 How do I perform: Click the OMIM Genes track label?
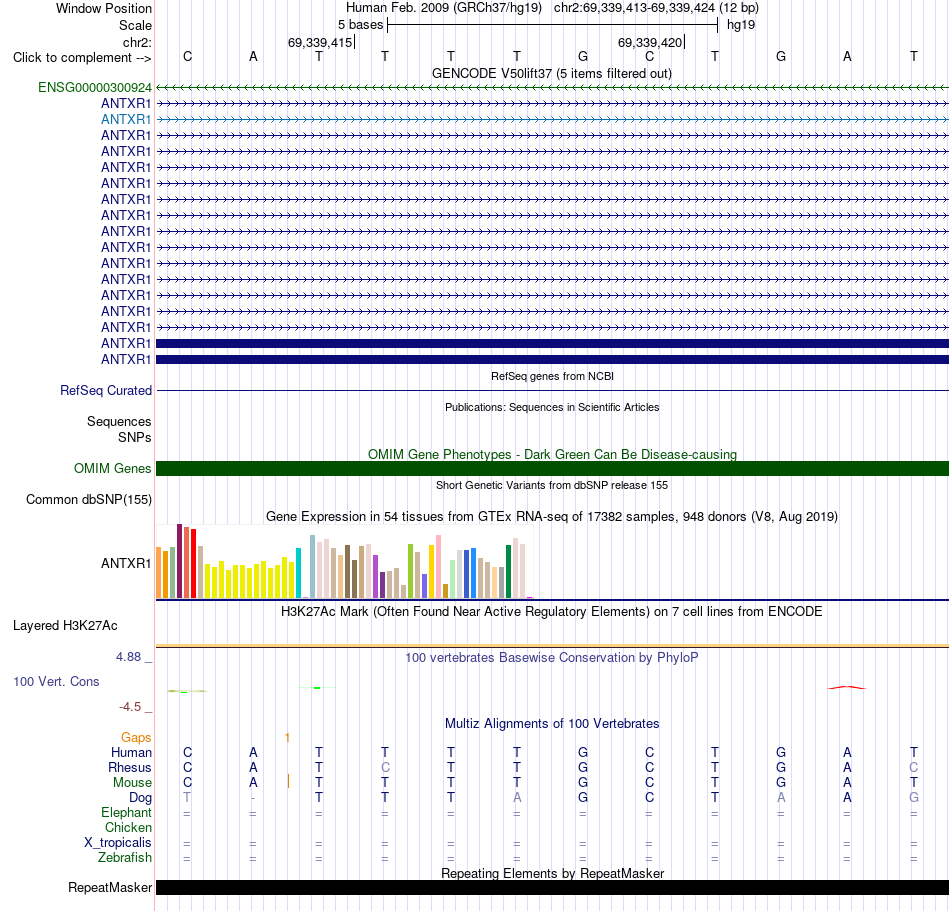112,468
